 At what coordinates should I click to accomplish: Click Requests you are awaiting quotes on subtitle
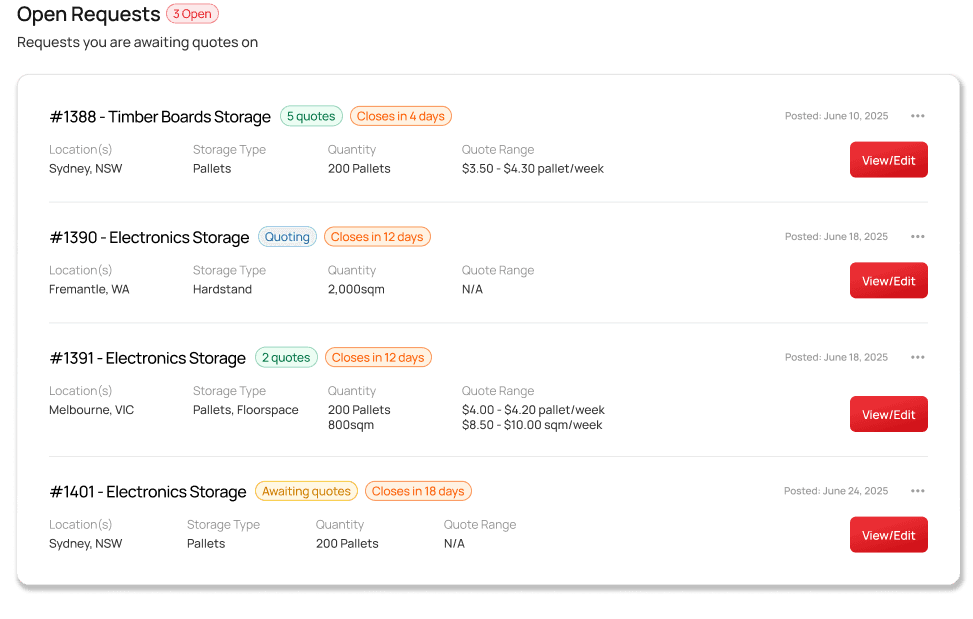click(x=137, y=42)
